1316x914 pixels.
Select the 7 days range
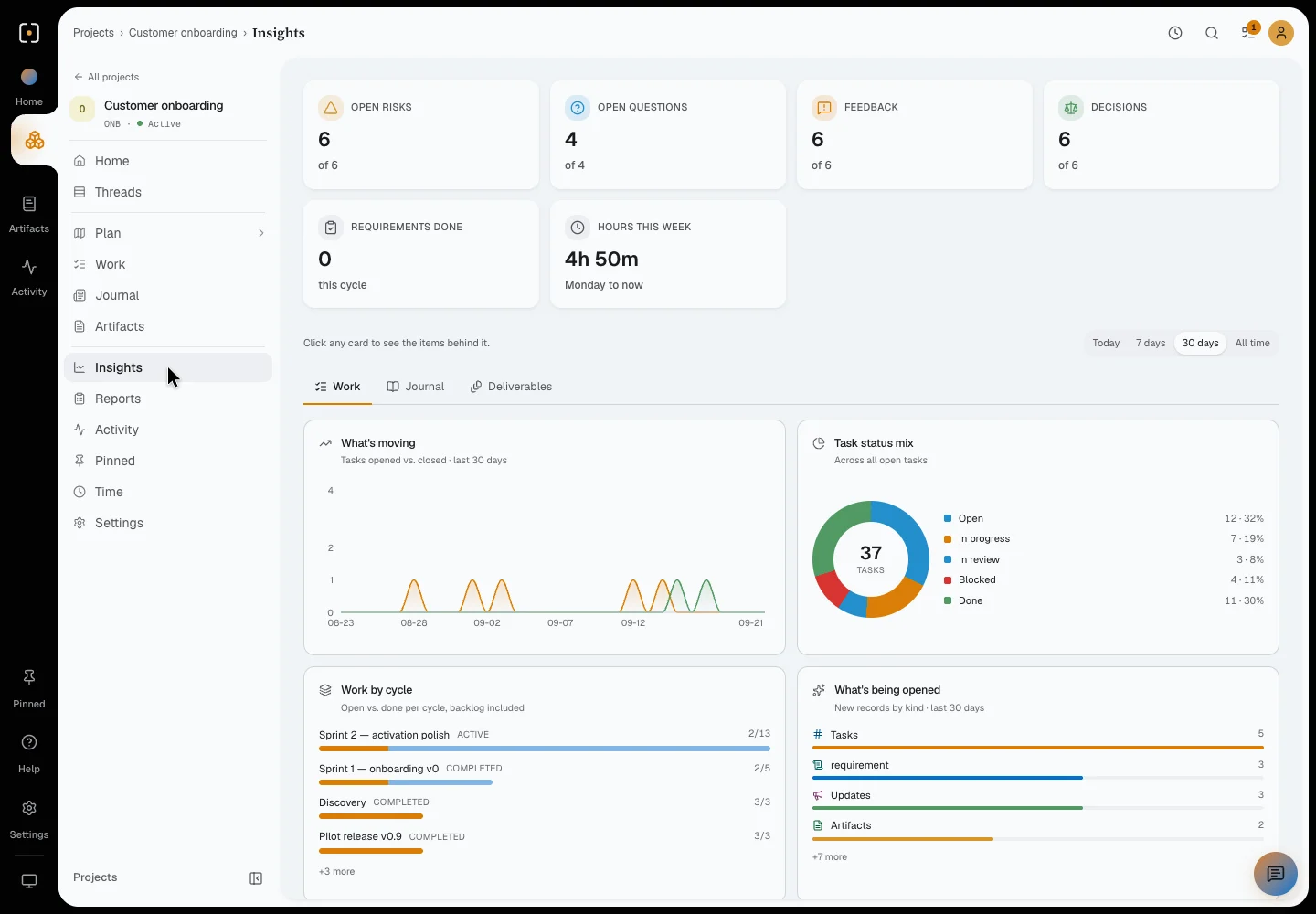[x=1151, y=344]
